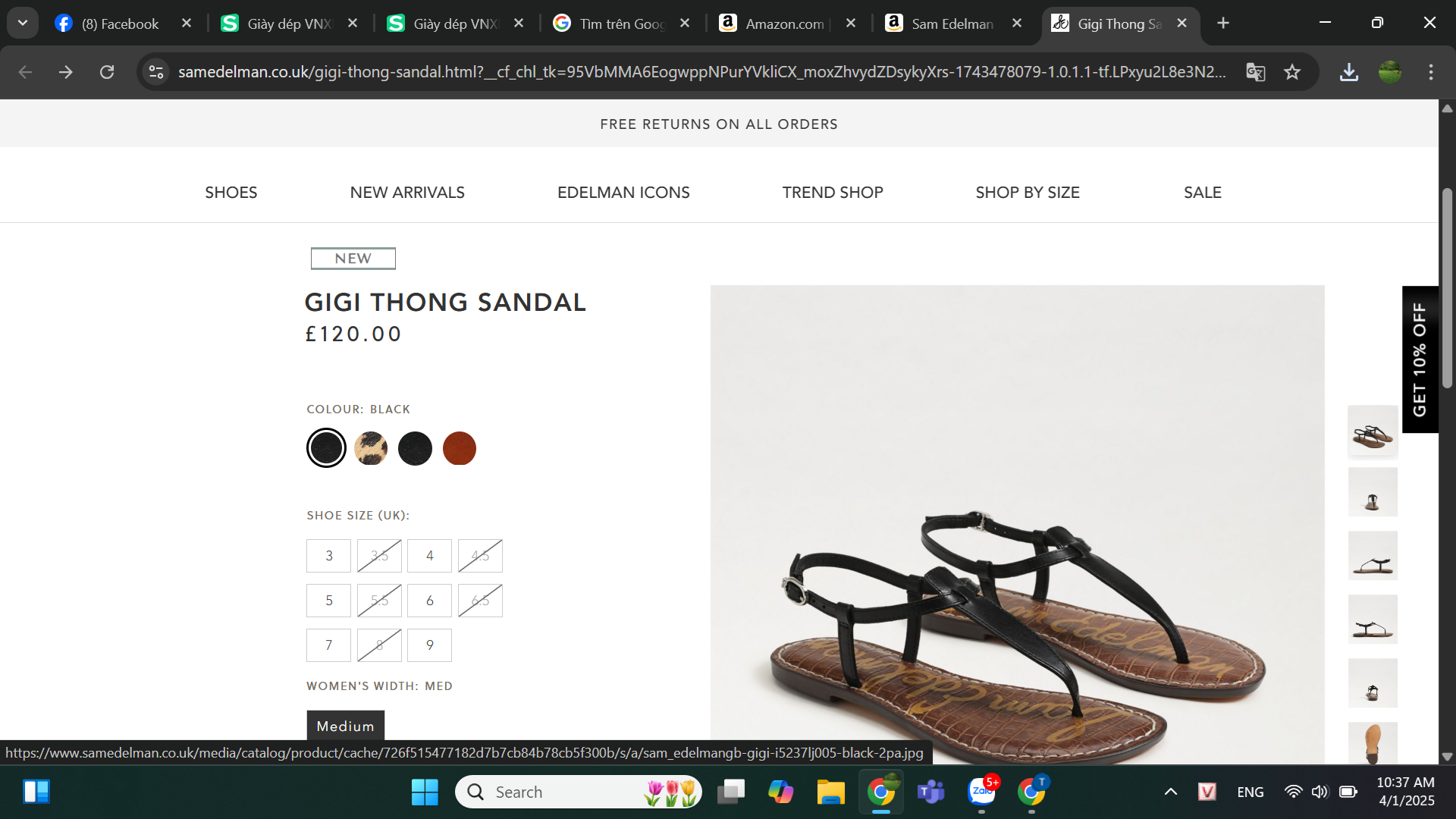Open GET 10% OFF side banner
1456x819 pixels.
pyautogui.click(x=1420, y=359)
